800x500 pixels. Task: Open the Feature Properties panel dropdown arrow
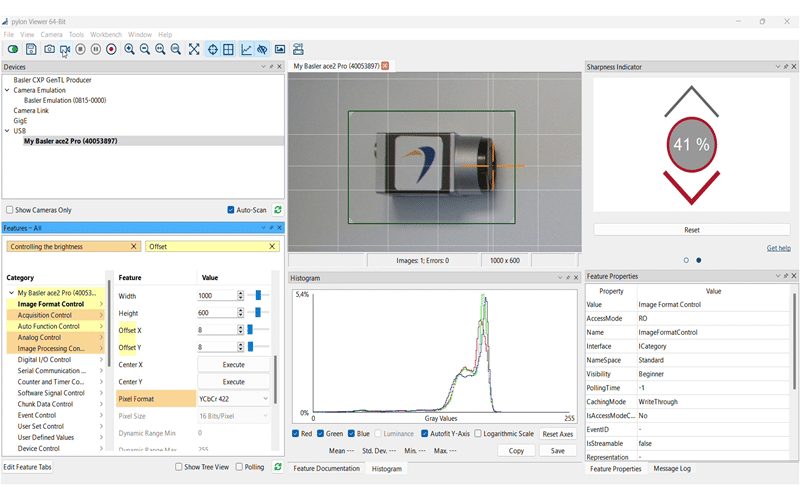click(x=778, y=276)
